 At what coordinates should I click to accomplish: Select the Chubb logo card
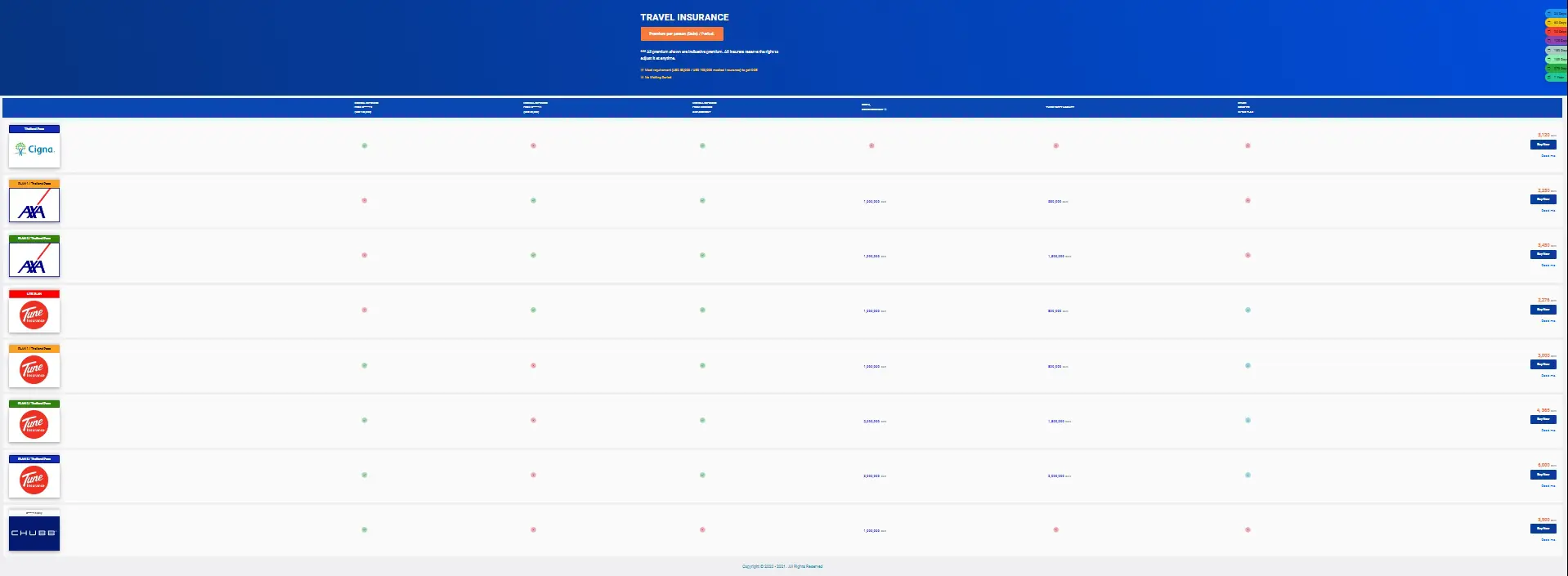(34, 533)
